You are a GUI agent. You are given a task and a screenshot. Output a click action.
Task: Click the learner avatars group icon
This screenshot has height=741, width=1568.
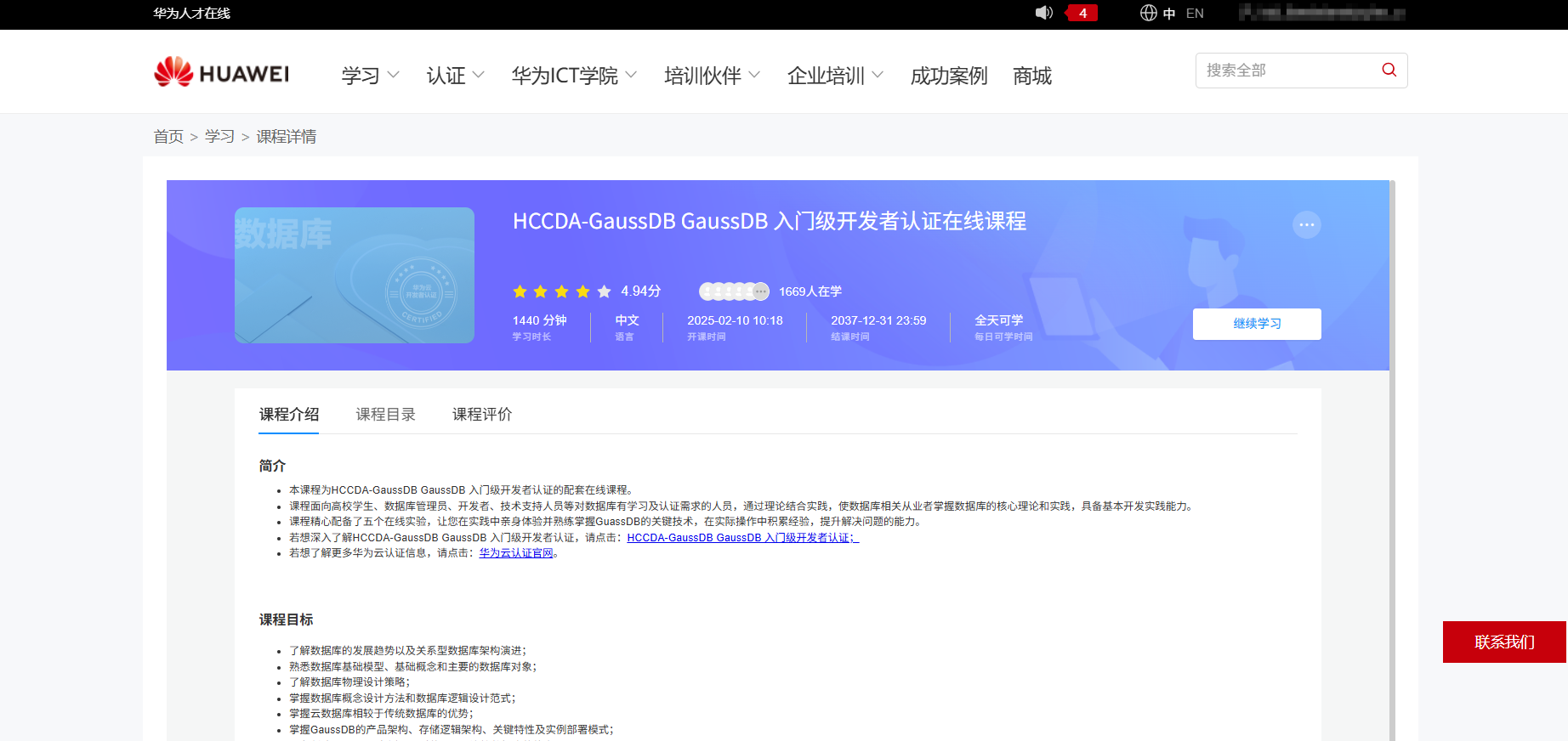[734, 291]
